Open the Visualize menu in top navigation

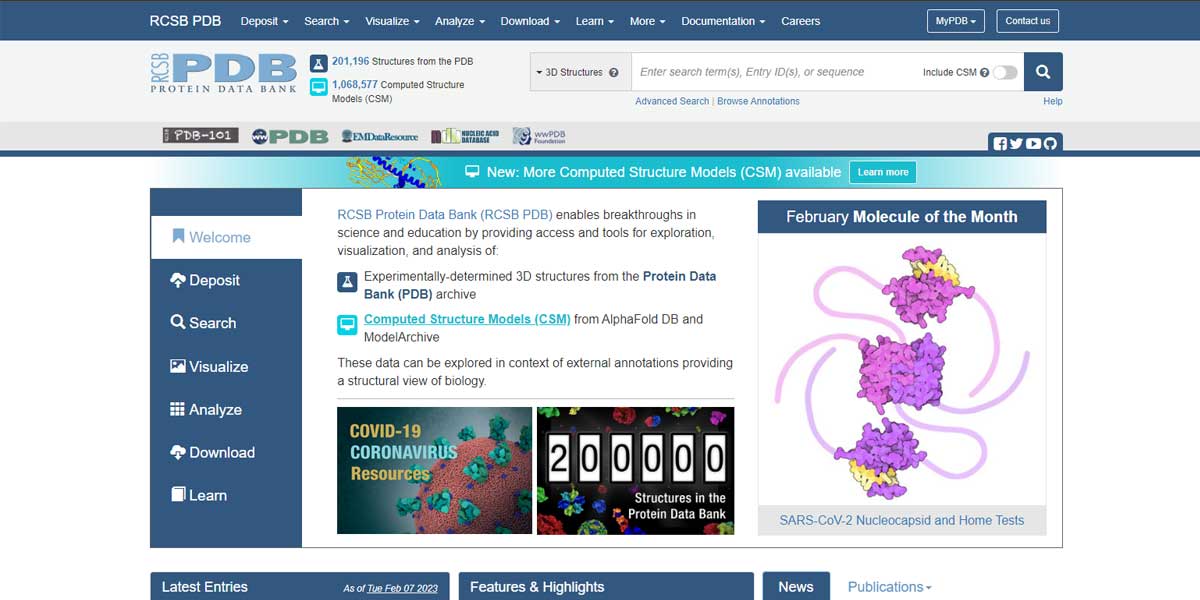[x=392, y=21]
